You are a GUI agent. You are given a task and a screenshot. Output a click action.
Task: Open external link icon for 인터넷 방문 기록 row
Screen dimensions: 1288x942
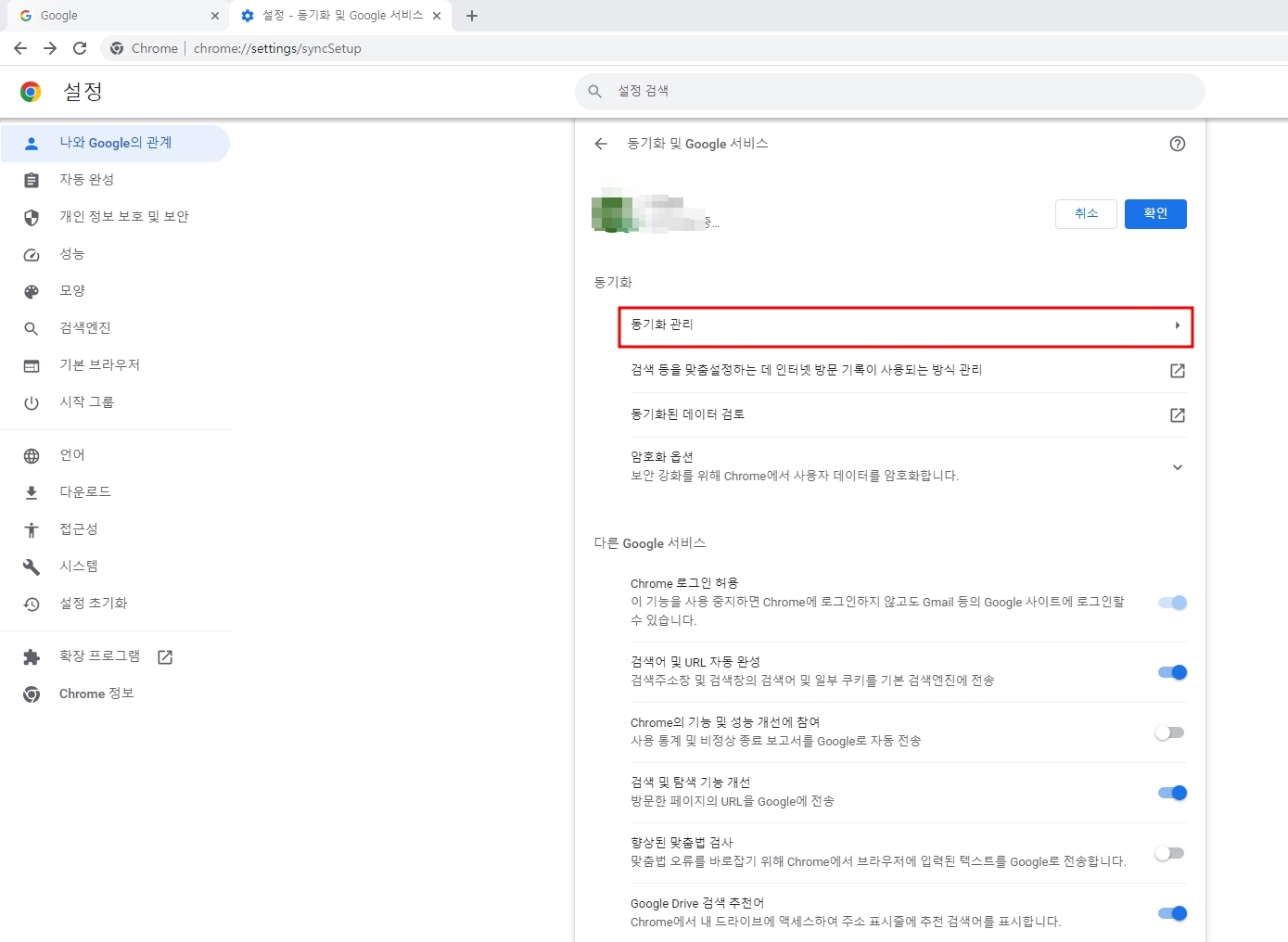[x=1178, y=370]
